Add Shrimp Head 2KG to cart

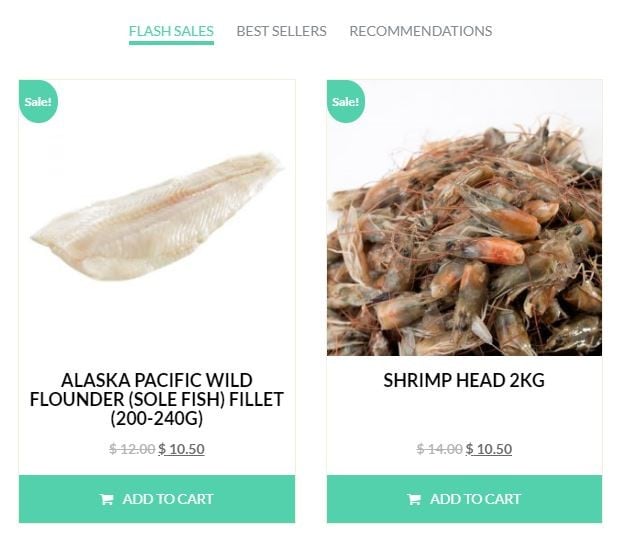point(464,499)
